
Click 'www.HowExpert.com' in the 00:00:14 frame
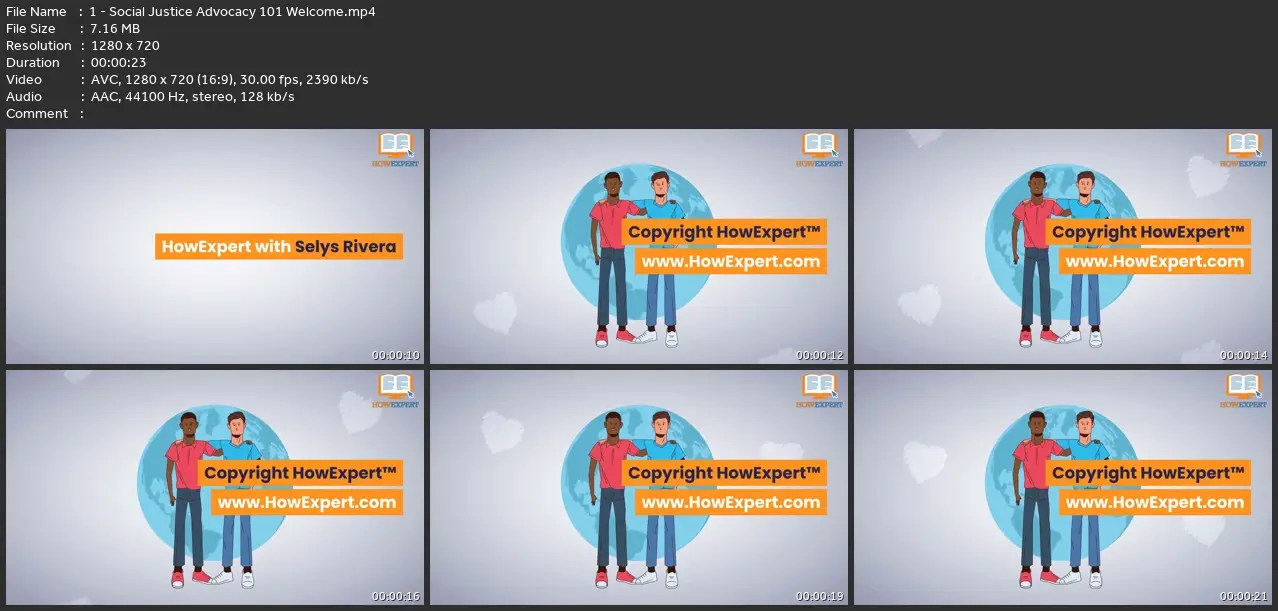coord(1154,262)
